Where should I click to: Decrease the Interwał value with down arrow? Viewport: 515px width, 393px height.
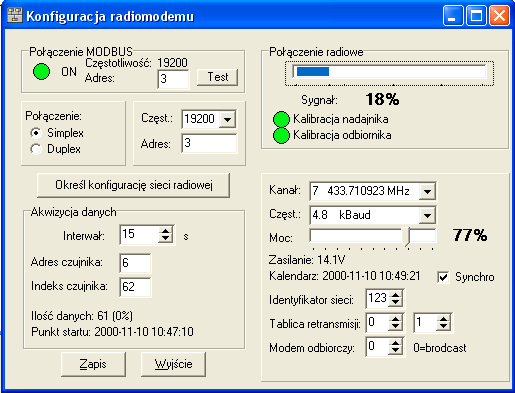point(166,239)
